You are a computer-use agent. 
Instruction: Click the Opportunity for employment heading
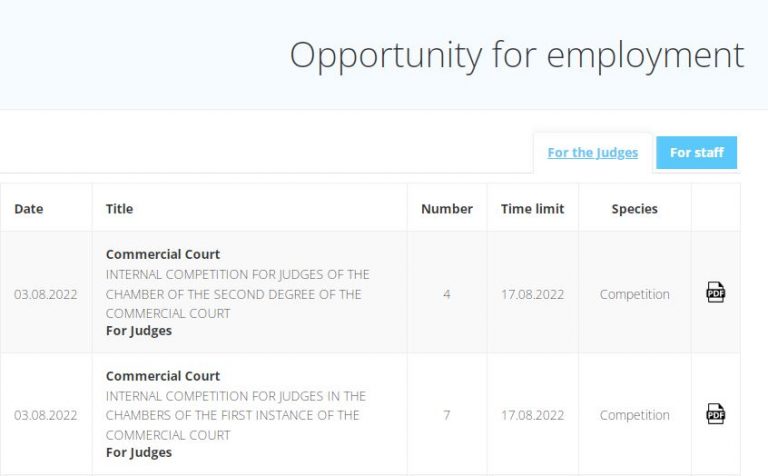[517, 55]
